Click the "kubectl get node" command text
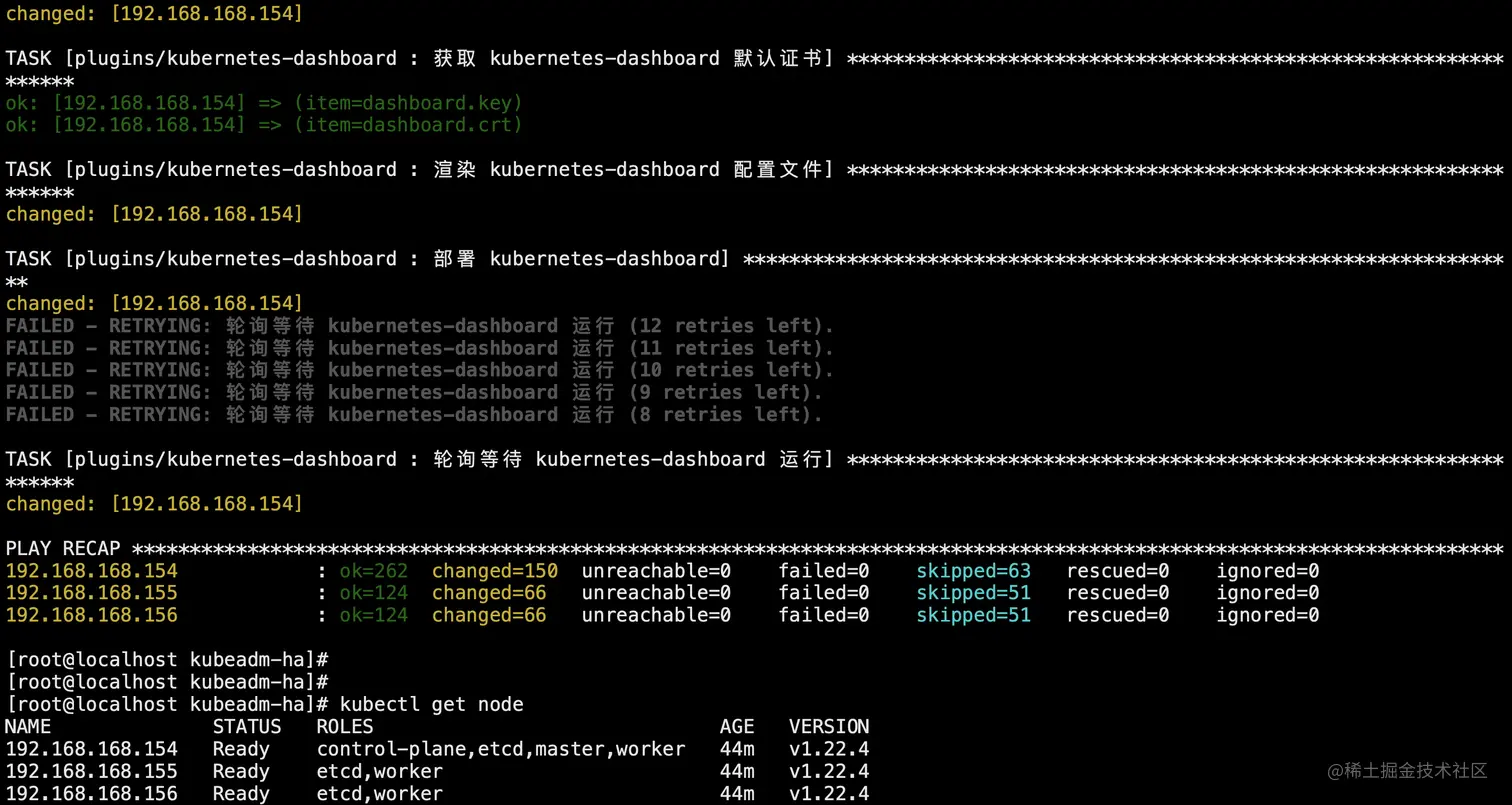The width and height of the screenshot is (1512, 805). coord(432,705)
